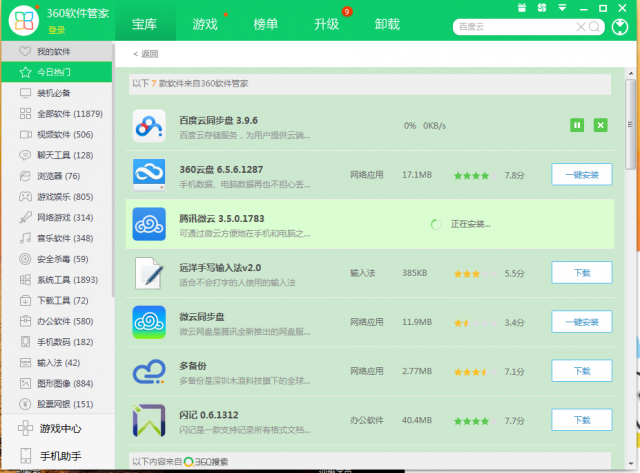Click the scroll up arrow of results list
The height and width of the screenshot is (473, 640).
coord(631,74)
